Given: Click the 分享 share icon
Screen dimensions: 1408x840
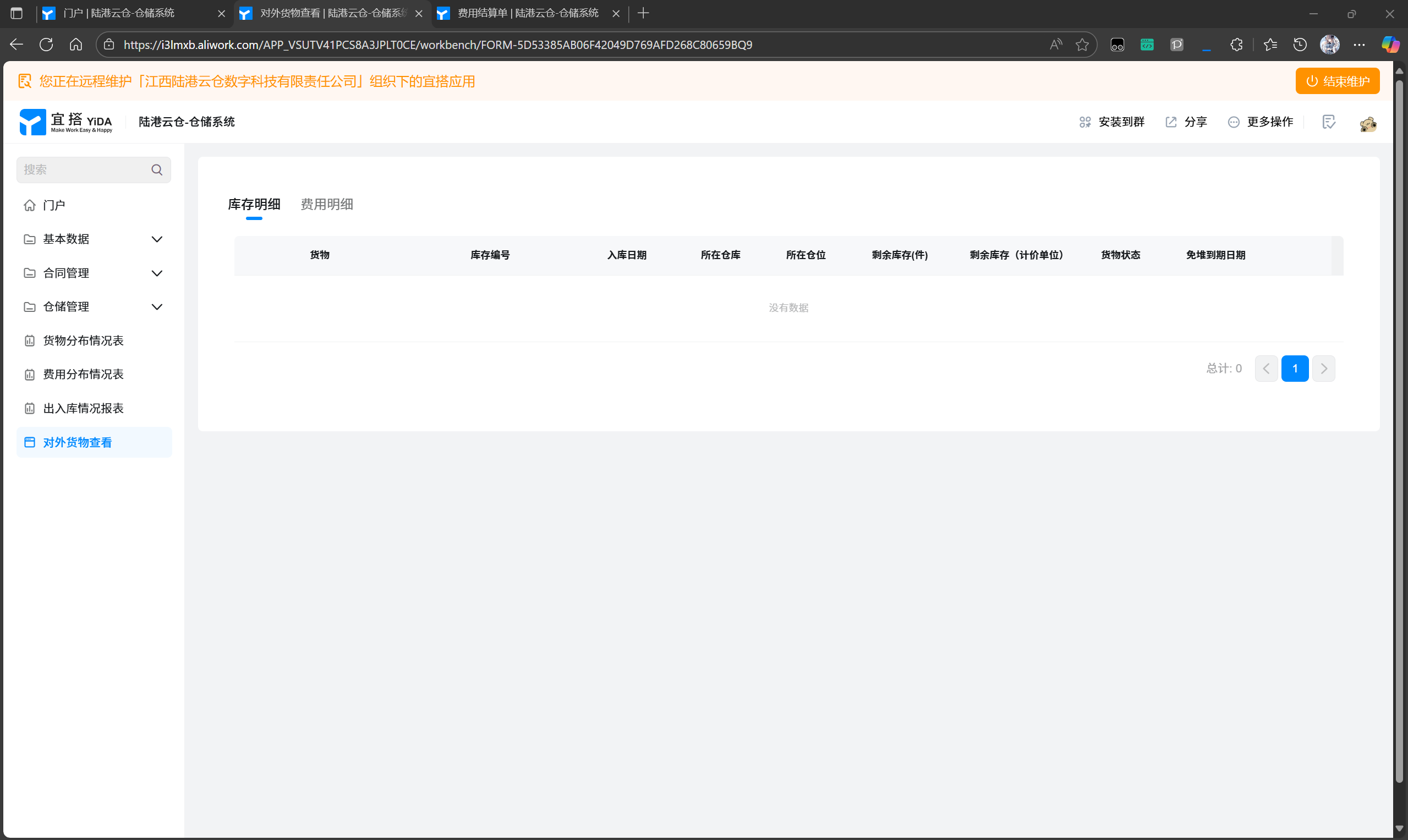Looking at the screenshot, I should (1171, 122).
